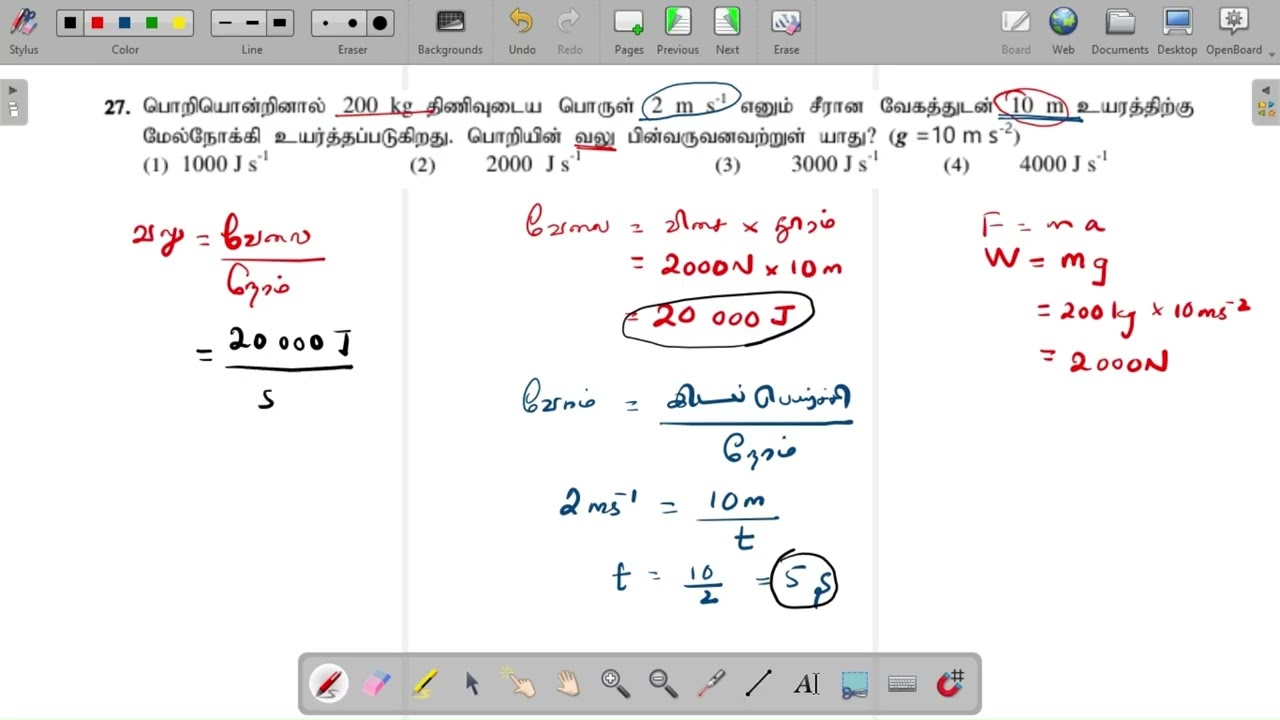
Task: Select the Capture part of screen tool
Action: (x=854, y=684)
